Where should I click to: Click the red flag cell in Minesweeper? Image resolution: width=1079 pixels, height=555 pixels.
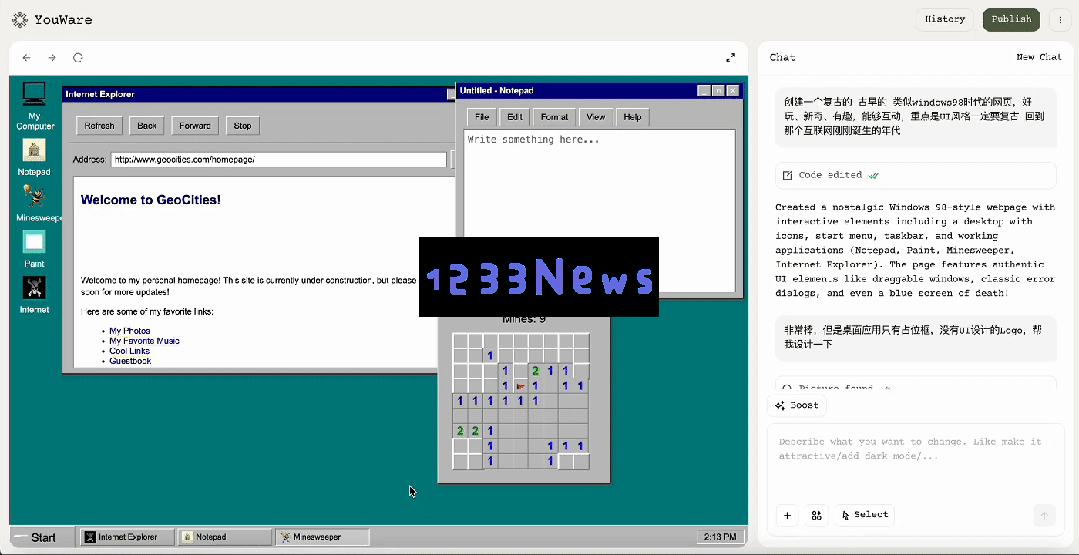(520, 387)
